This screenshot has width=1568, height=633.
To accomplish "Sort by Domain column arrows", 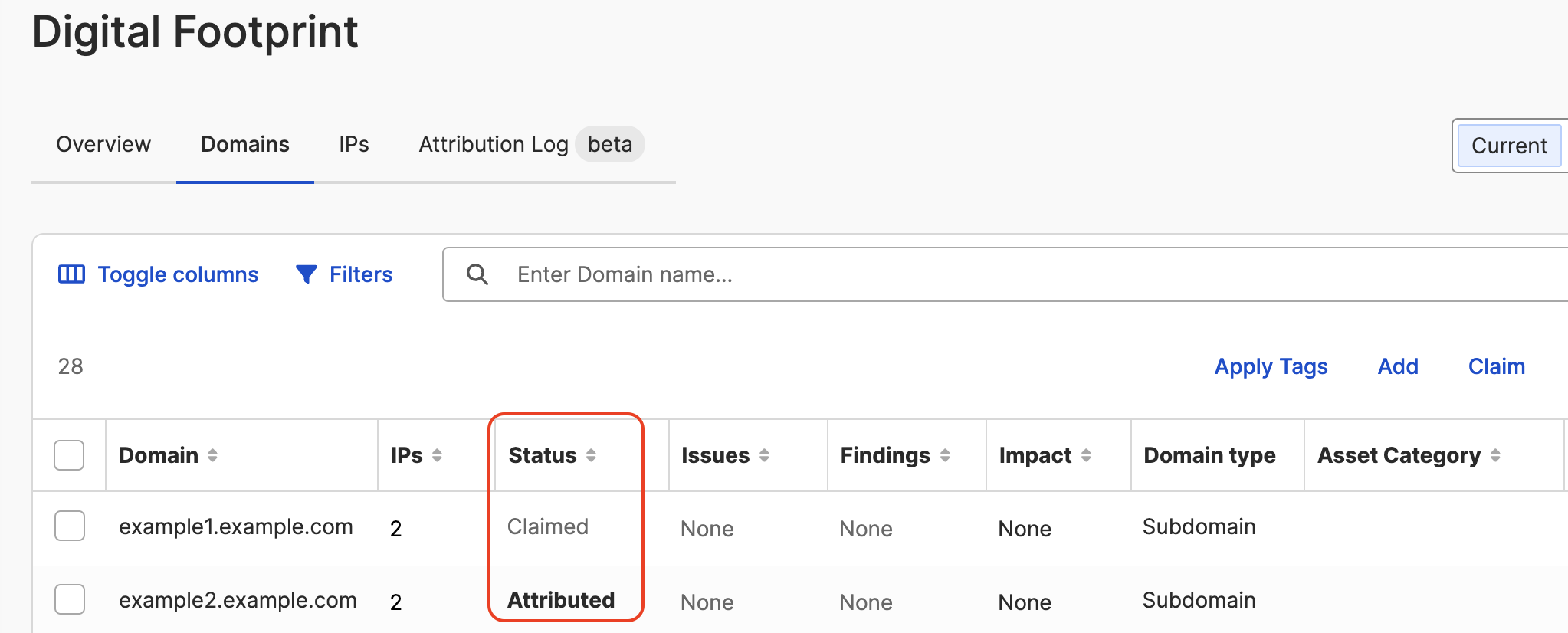I will (x=212, y=455).
